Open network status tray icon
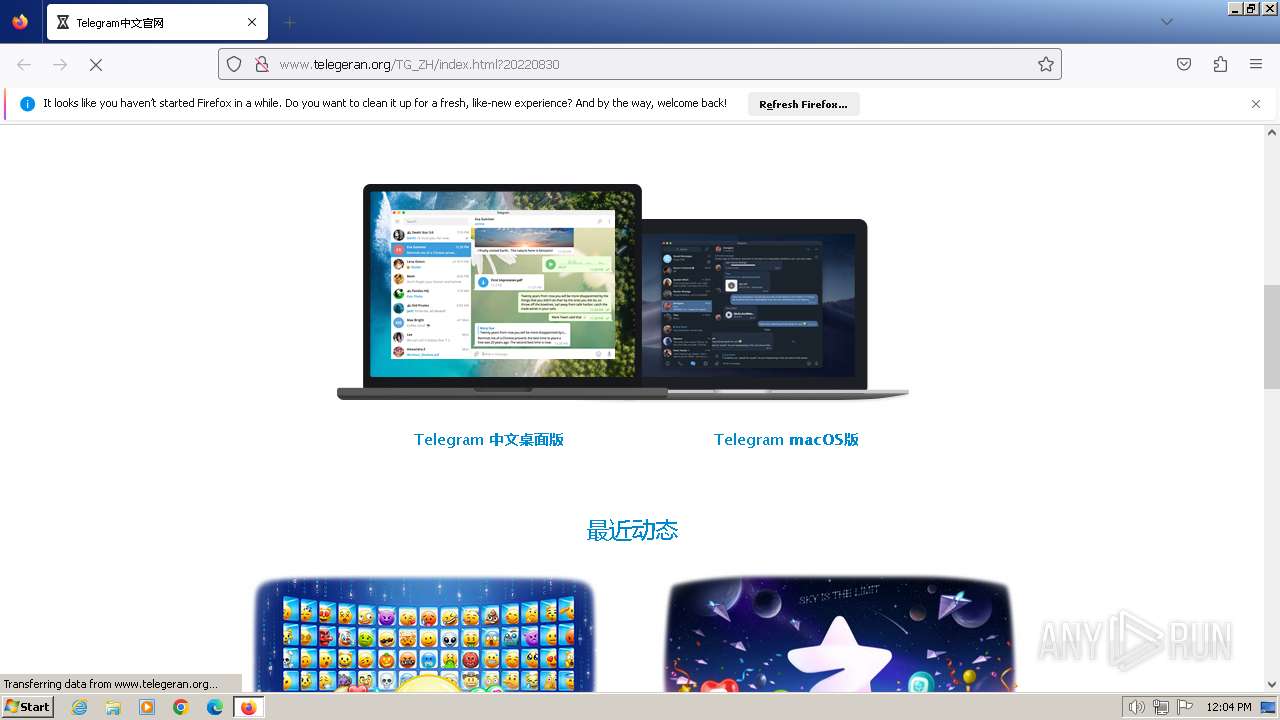1280x720 pixels. pyautogui.click(x=1160, y=707)
